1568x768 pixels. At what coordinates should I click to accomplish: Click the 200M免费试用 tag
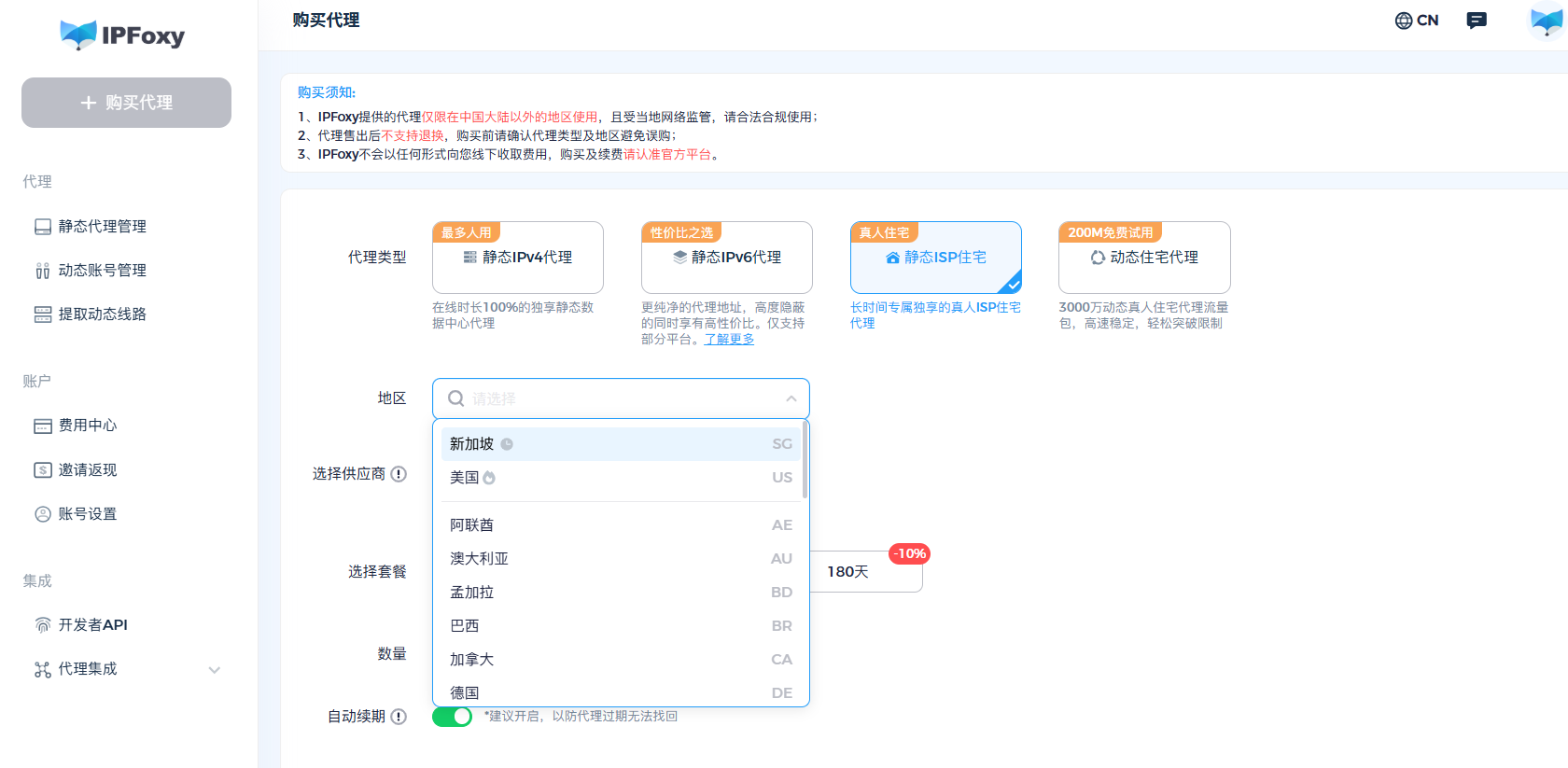click(1111, 232)
